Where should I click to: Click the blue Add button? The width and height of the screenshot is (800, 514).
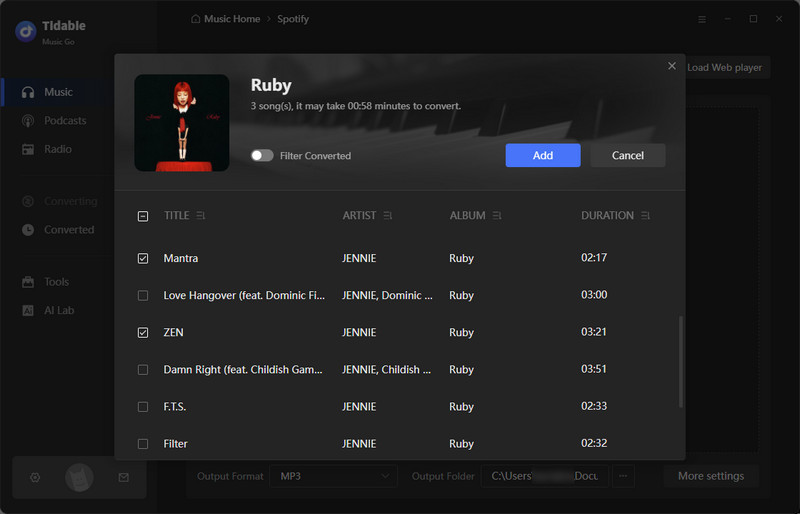point(543,155)
